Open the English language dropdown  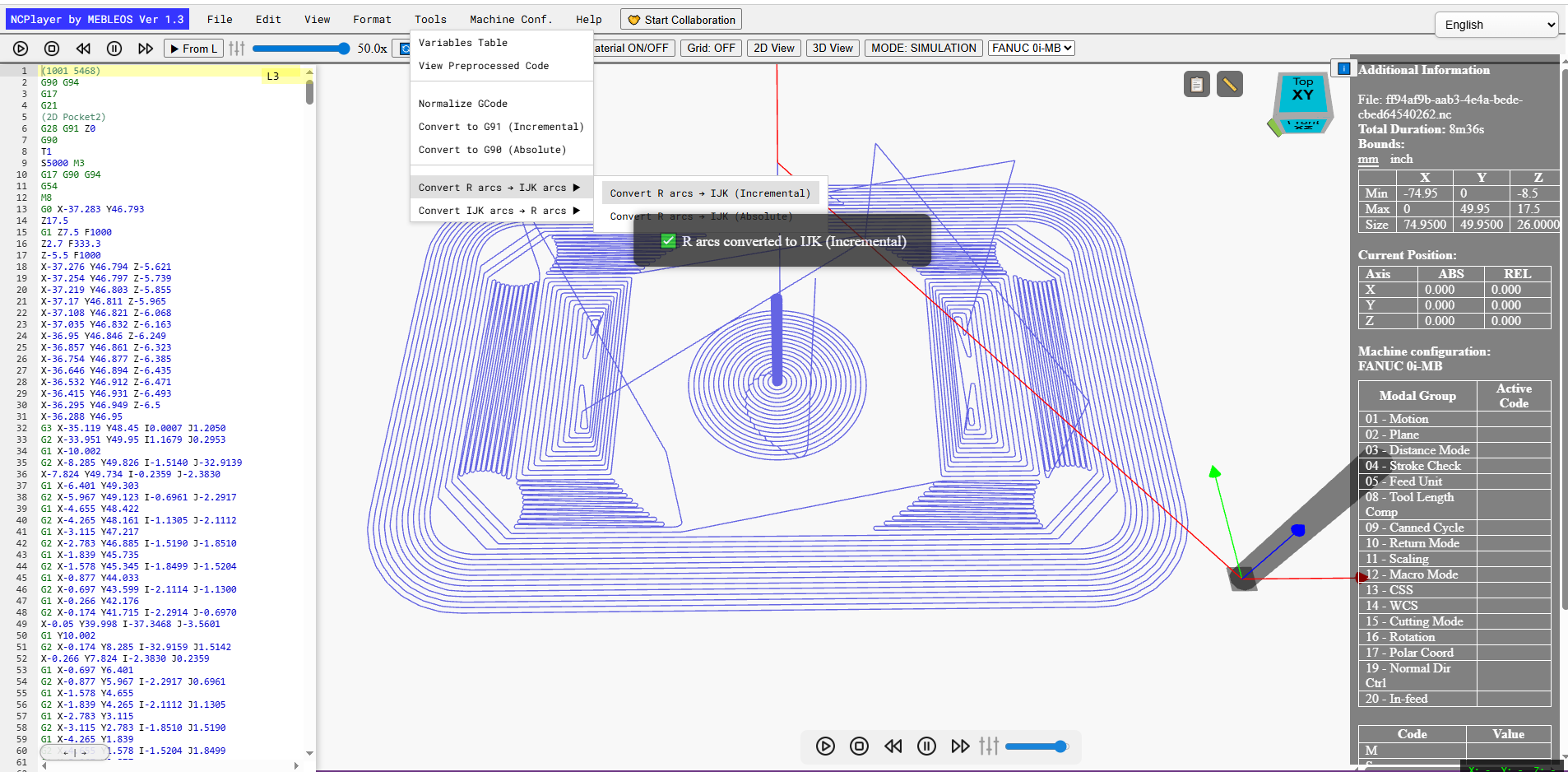(1496, 25)
